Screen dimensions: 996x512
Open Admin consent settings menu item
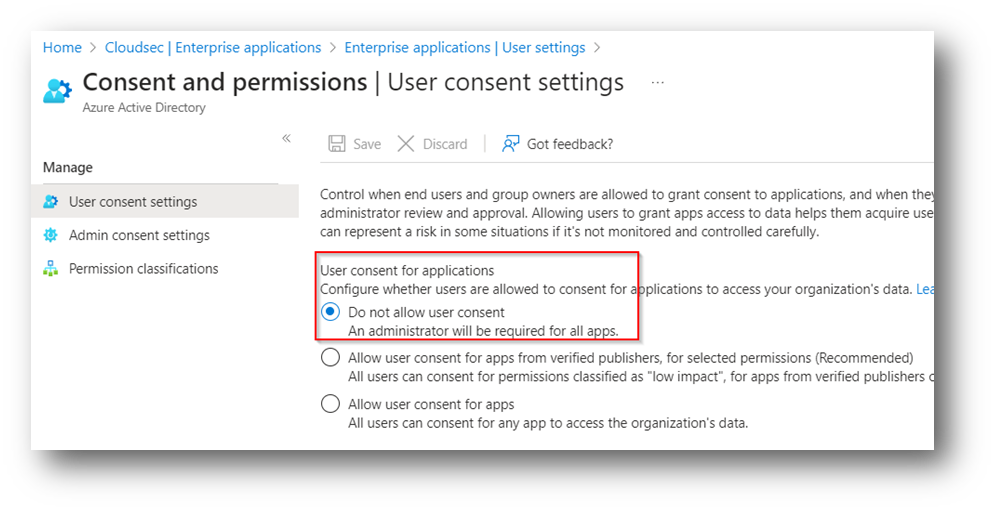click(x=139, y=235)
